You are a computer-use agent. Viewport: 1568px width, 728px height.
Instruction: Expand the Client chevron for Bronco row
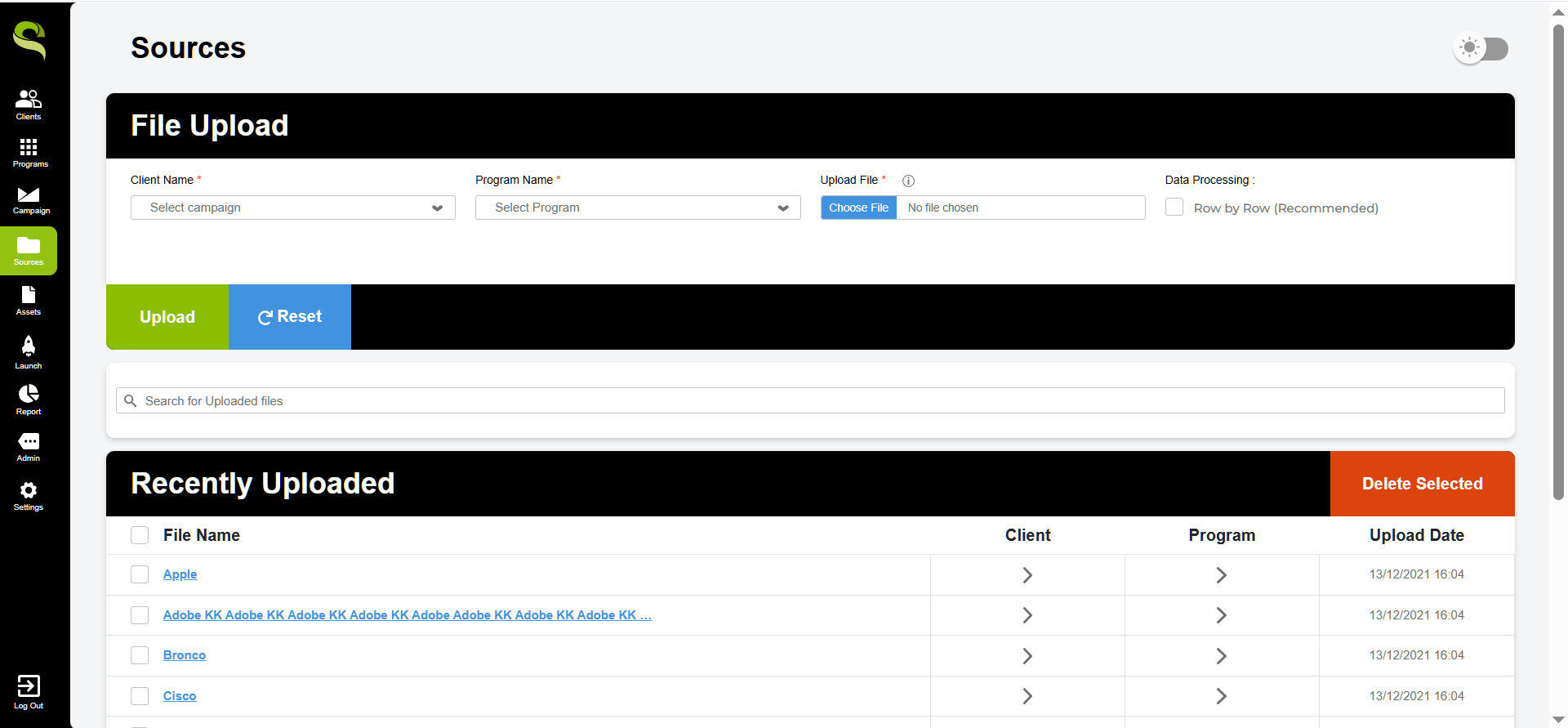[x=1027, y=655]
